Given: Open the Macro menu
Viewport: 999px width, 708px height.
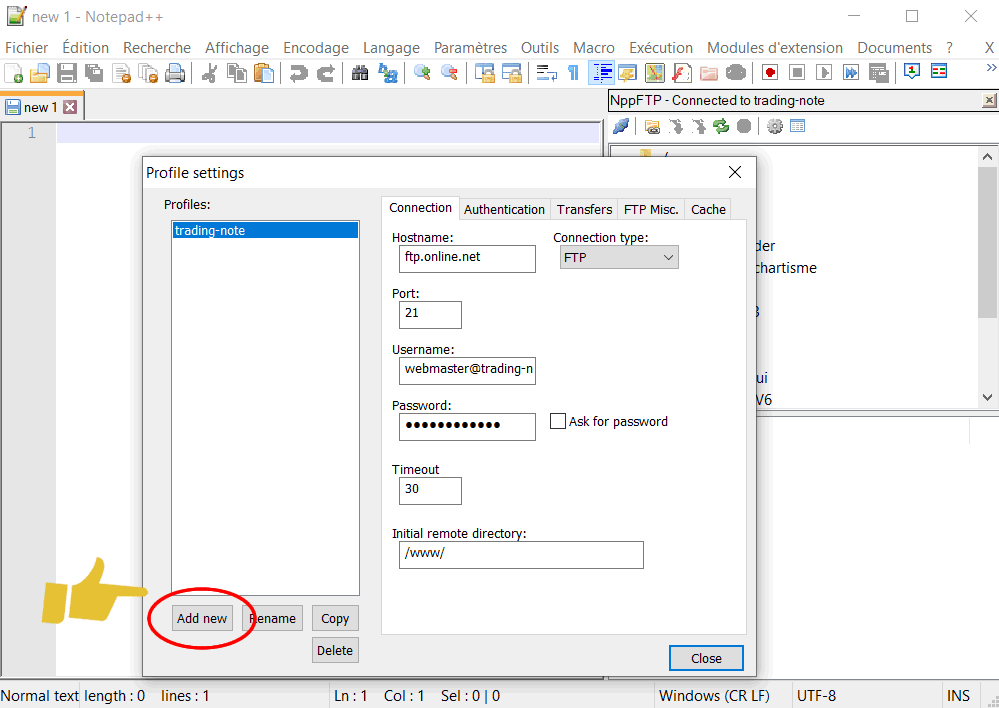Looking at the screenshot, I should tap(594, 48).
